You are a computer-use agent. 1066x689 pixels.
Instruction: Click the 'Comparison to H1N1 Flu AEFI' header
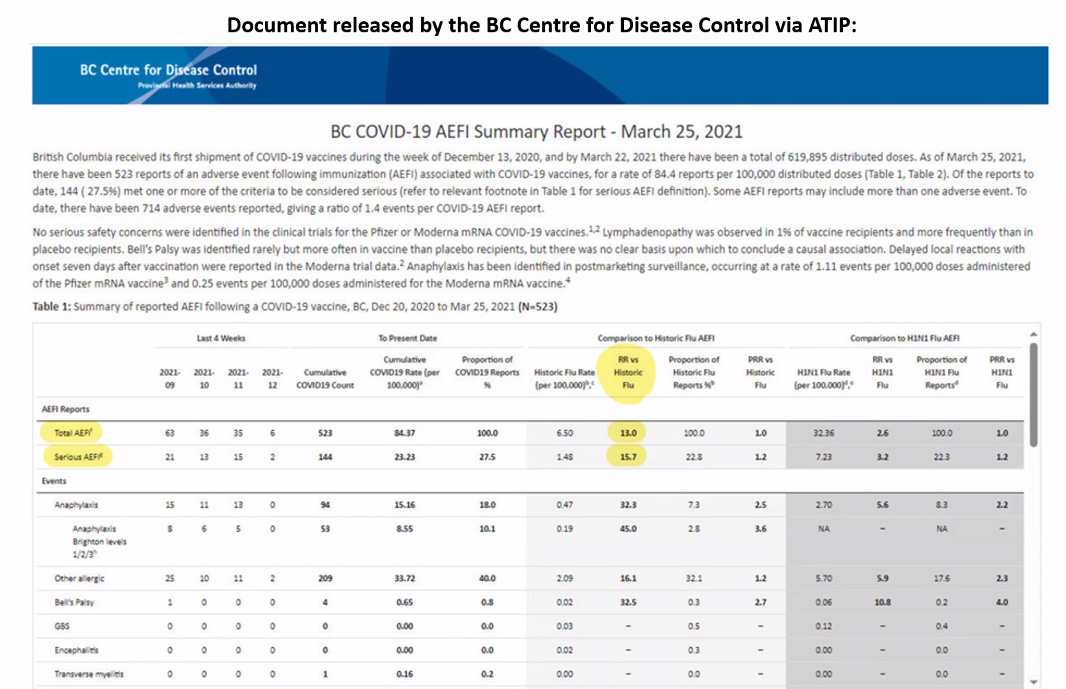(x=904, y=338)
